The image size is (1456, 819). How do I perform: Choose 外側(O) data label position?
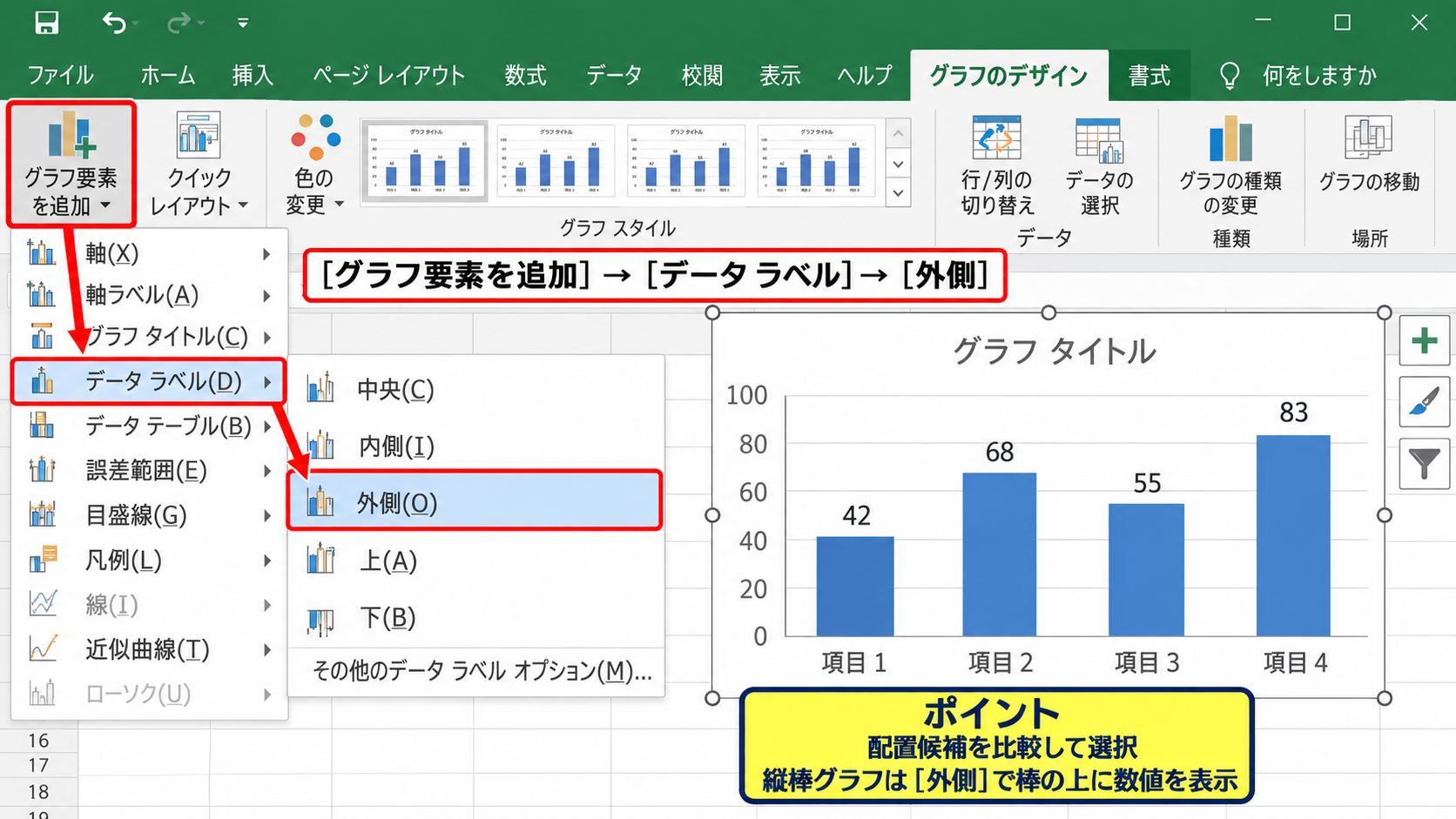pos(475,502)
